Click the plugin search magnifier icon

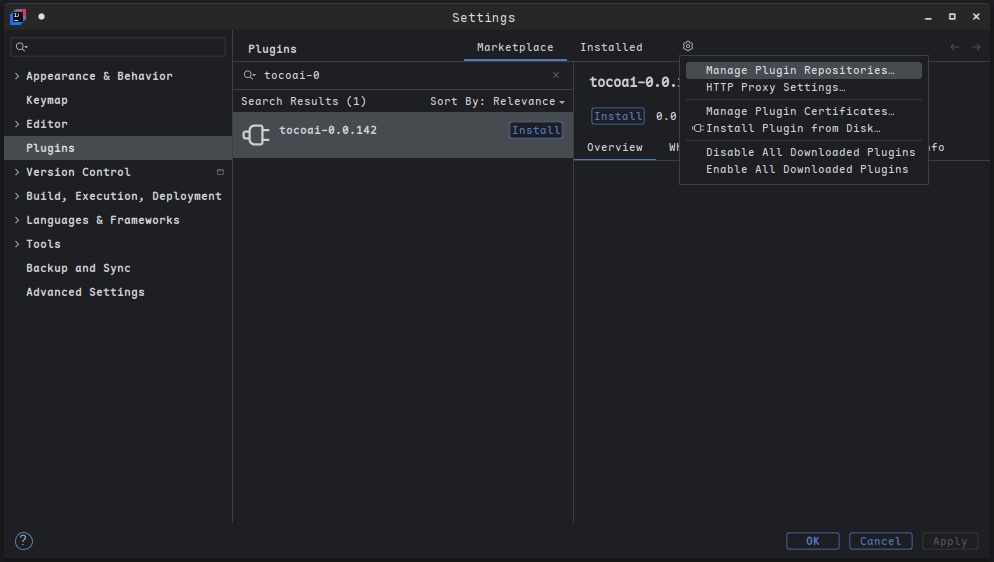250,75
